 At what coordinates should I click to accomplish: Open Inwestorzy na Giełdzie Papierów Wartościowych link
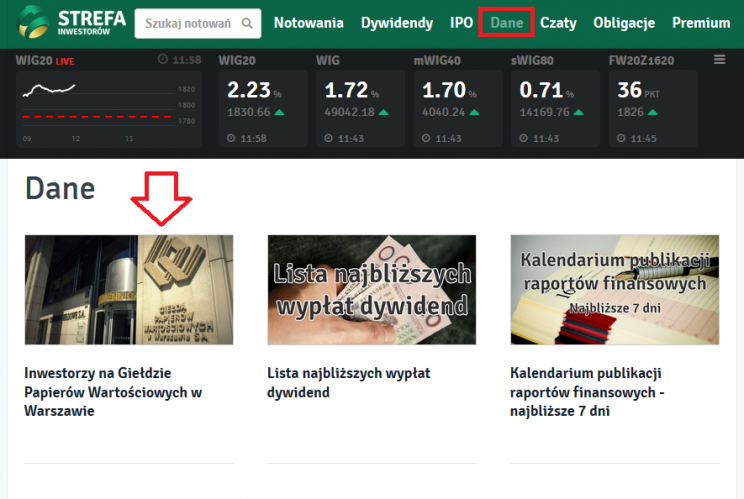tap(113, 391)
